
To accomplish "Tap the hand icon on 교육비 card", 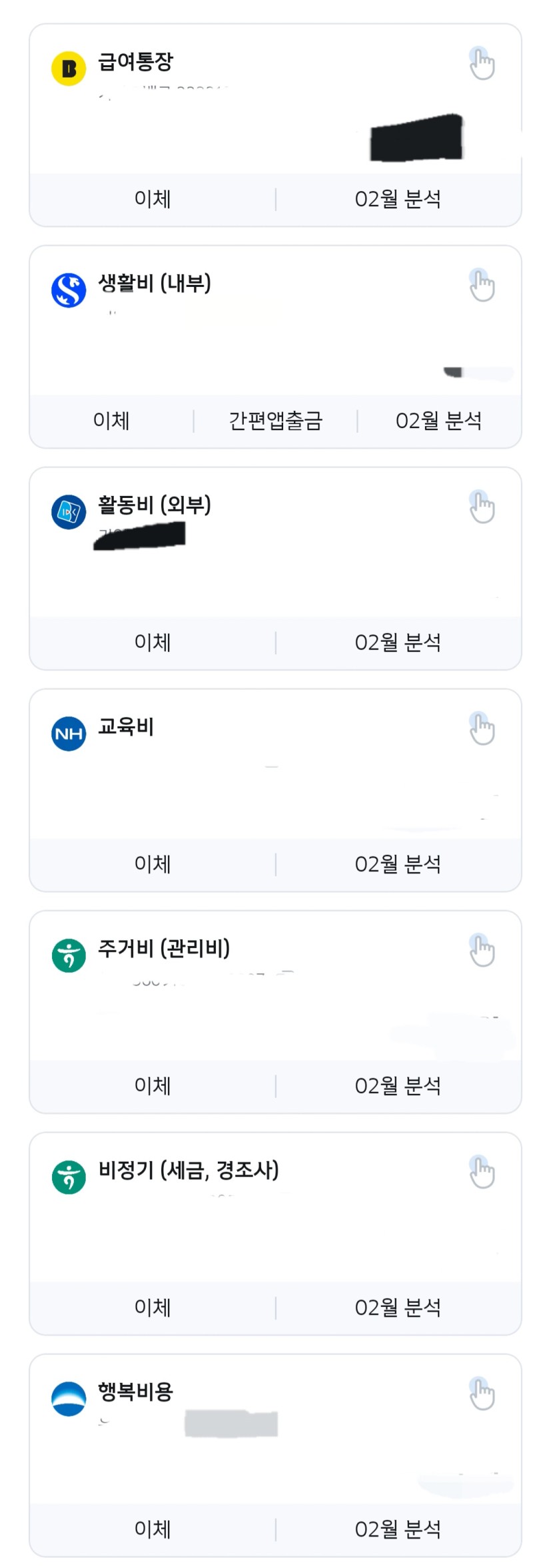I will tap(482, 729).
